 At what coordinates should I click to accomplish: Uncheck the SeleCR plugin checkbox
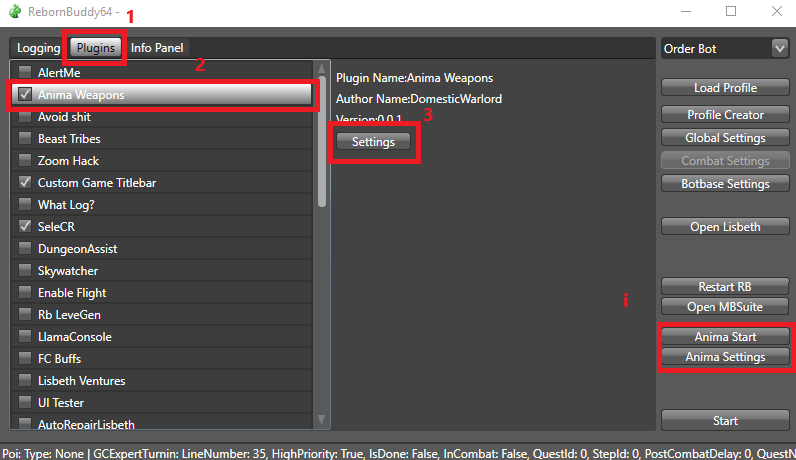[x=24, y=226]
